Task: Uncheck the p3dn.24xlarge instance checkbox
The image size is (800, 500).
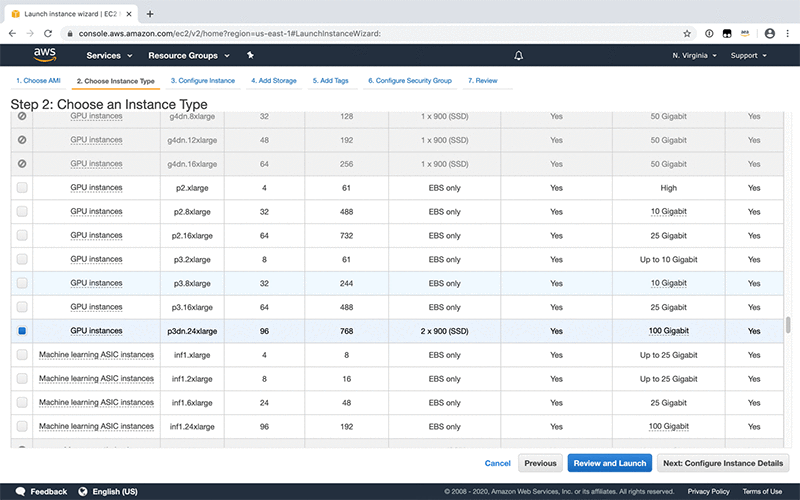Action: [x=22, y=331]
